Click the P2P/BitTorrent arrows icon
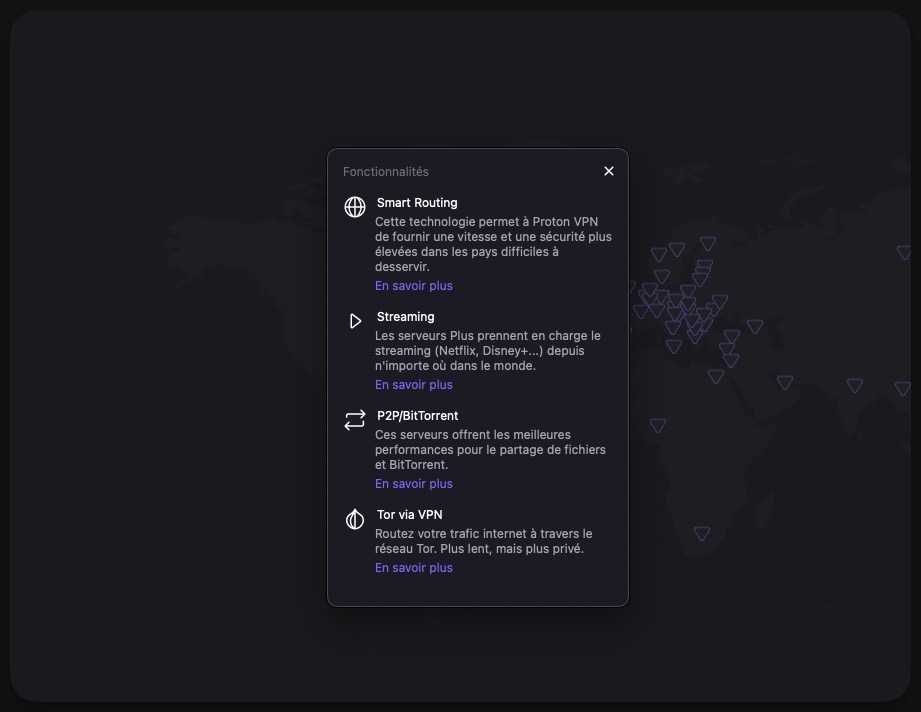Viewport: 921px width, 712px height. [355, 420]
